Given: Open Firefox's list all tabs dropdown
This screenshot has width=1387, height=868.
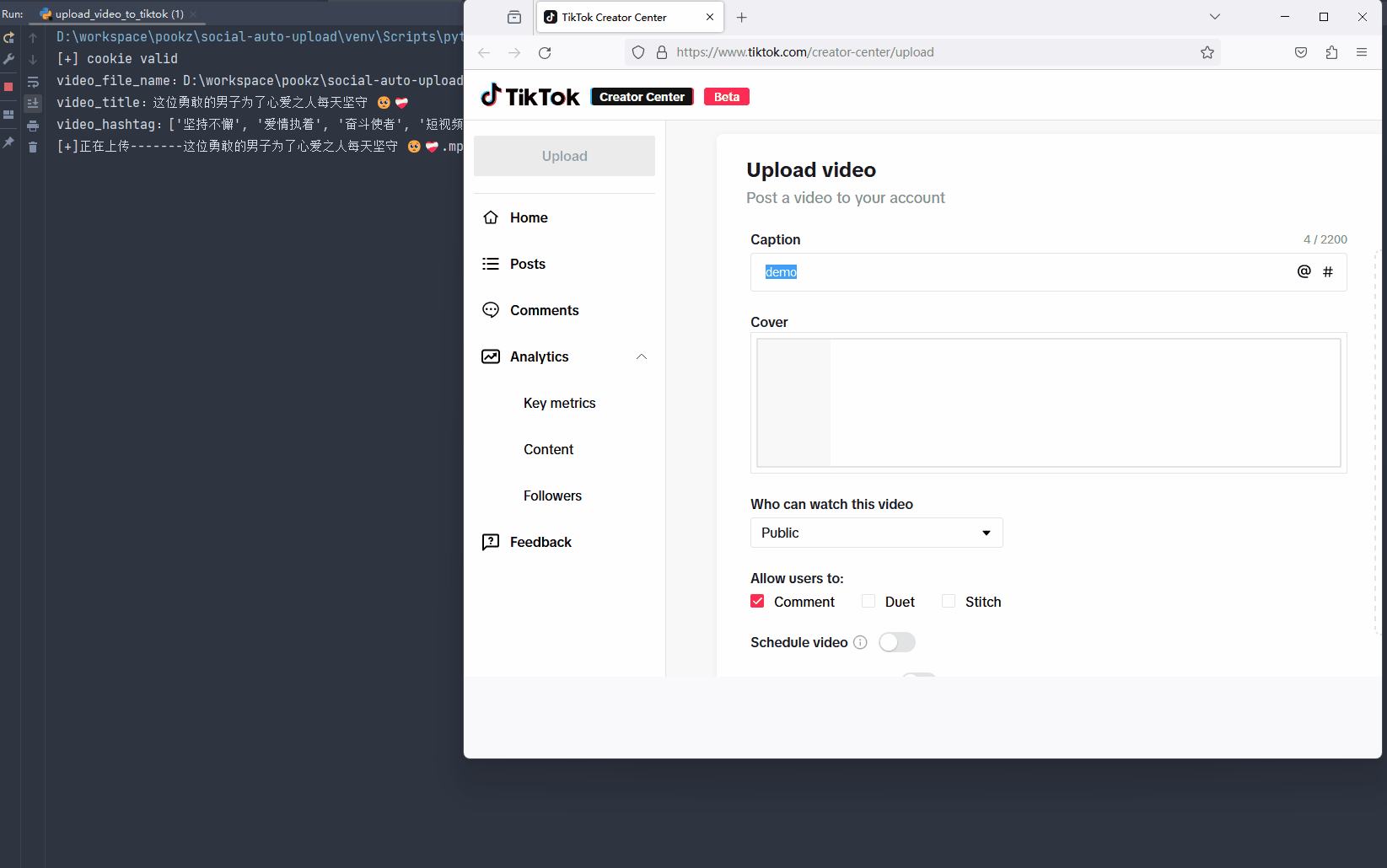Looking at the screenshot, I should pos(1213,16).
